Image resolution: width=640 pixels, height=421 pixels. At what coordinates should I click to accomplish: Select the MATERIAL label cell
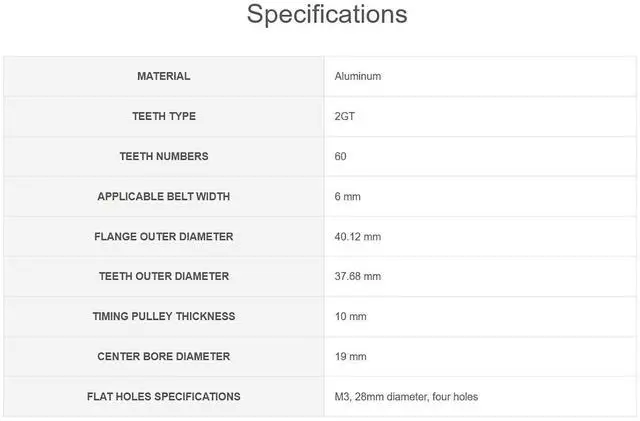click(x=164, y=76)
